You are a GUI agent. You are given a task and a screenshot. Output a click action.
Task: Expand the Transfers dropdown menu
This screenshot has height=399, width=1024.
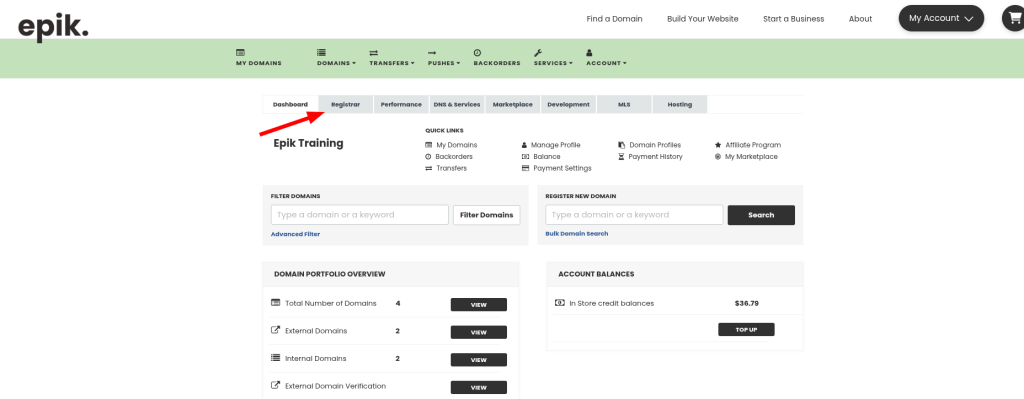392,63
